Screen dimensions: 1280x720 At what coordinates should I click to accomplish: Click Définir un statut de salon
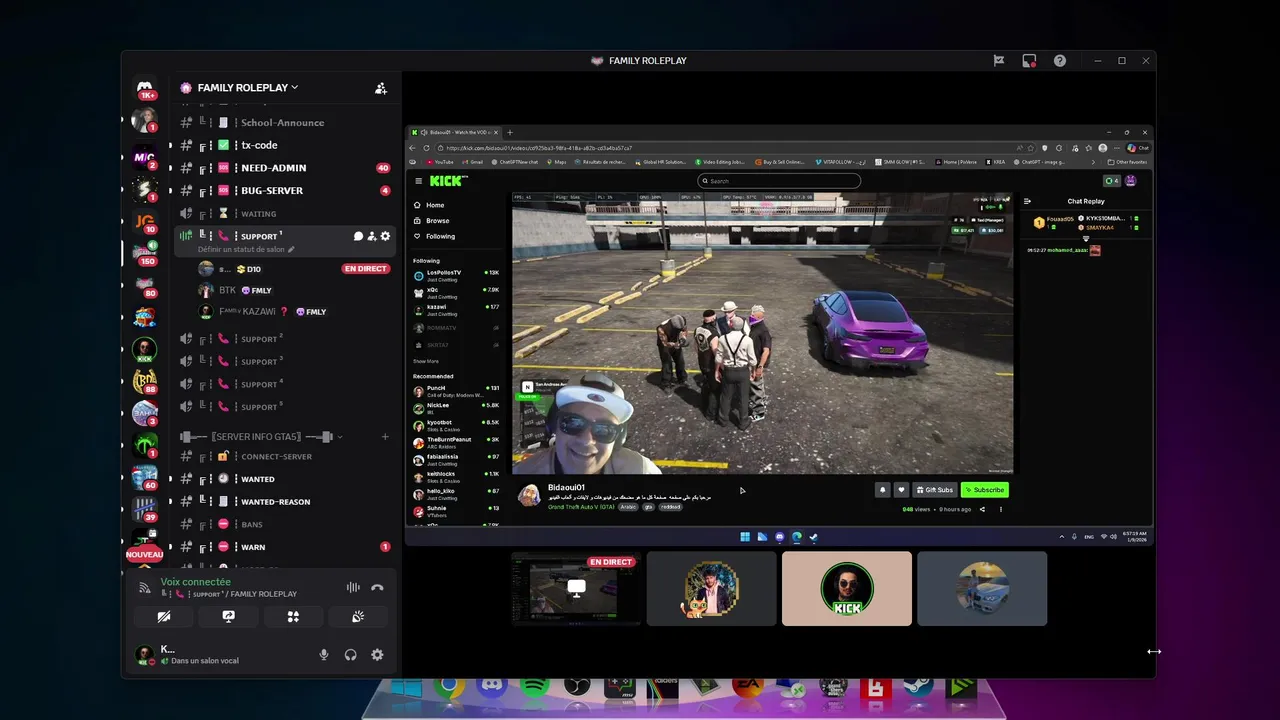pyautogui.click(x=241, y=250)
